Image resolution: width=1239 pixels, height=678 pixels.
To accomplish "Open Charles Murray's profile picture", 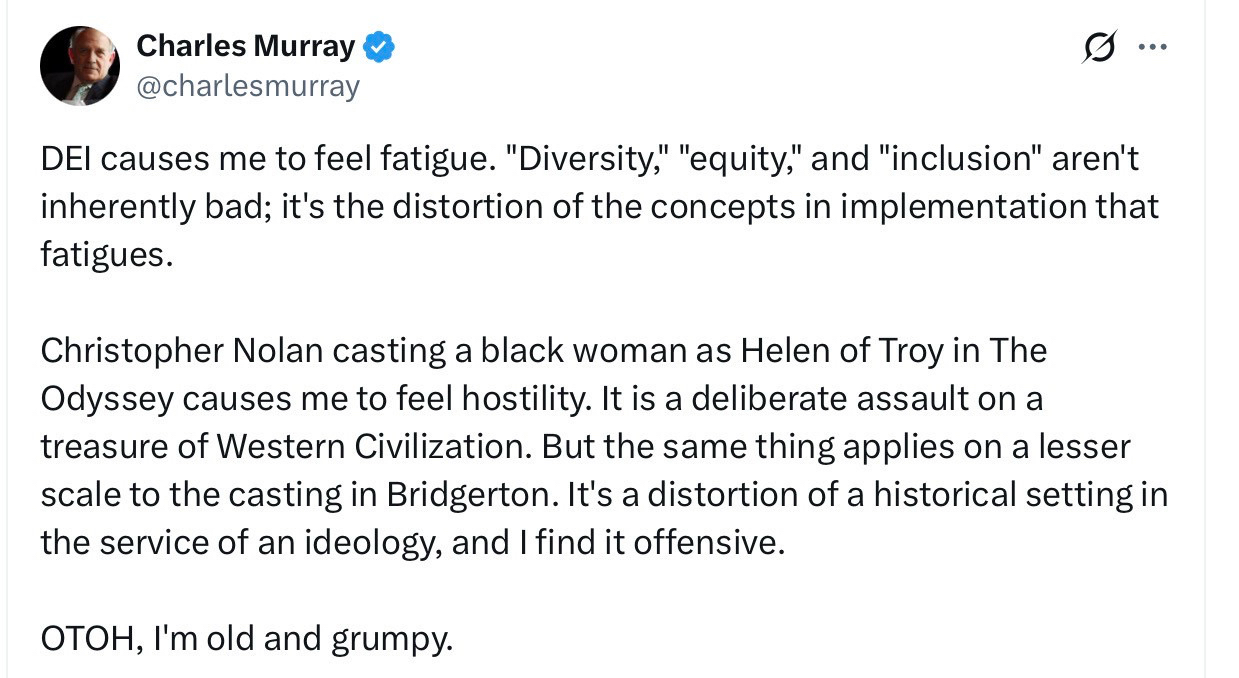I will pyautogui.click(x=79, y=66).
